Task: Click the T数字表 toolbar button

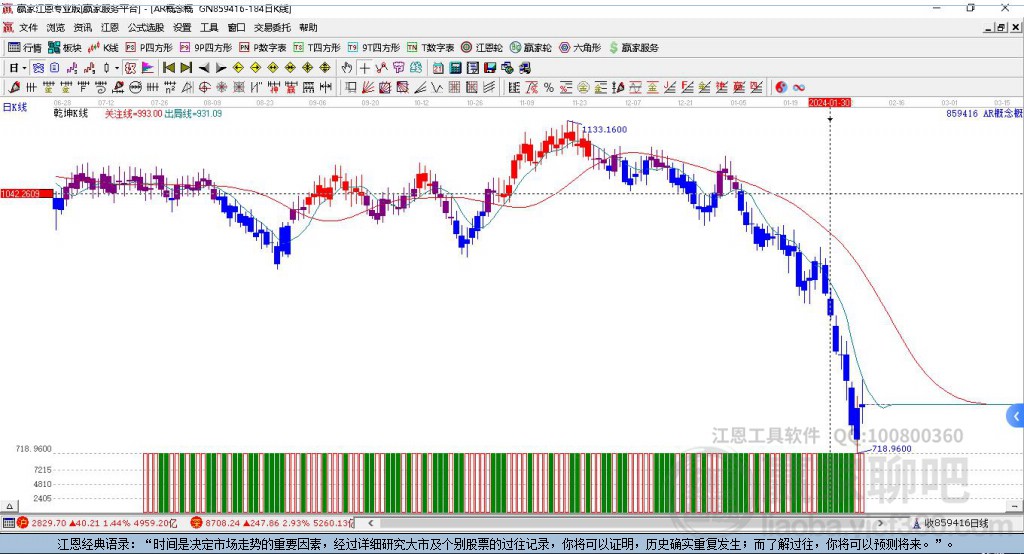Action: tap(432, 47)
